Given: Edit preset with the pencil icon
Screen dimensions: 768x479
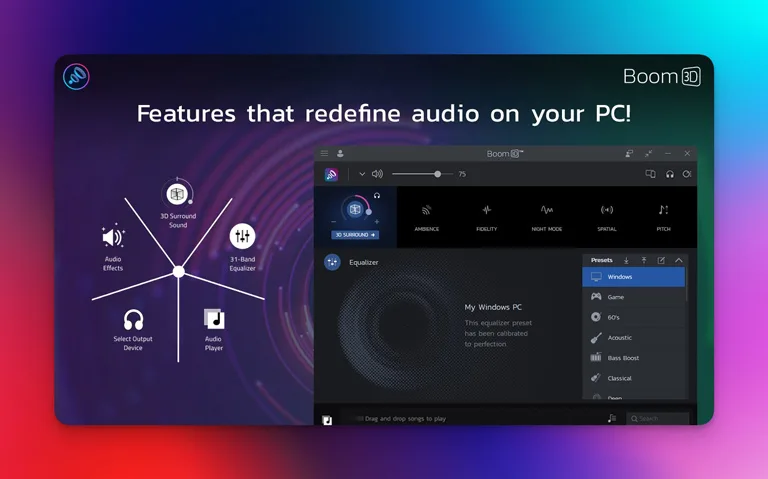Looking at the screenshot, I should (661, 260).
